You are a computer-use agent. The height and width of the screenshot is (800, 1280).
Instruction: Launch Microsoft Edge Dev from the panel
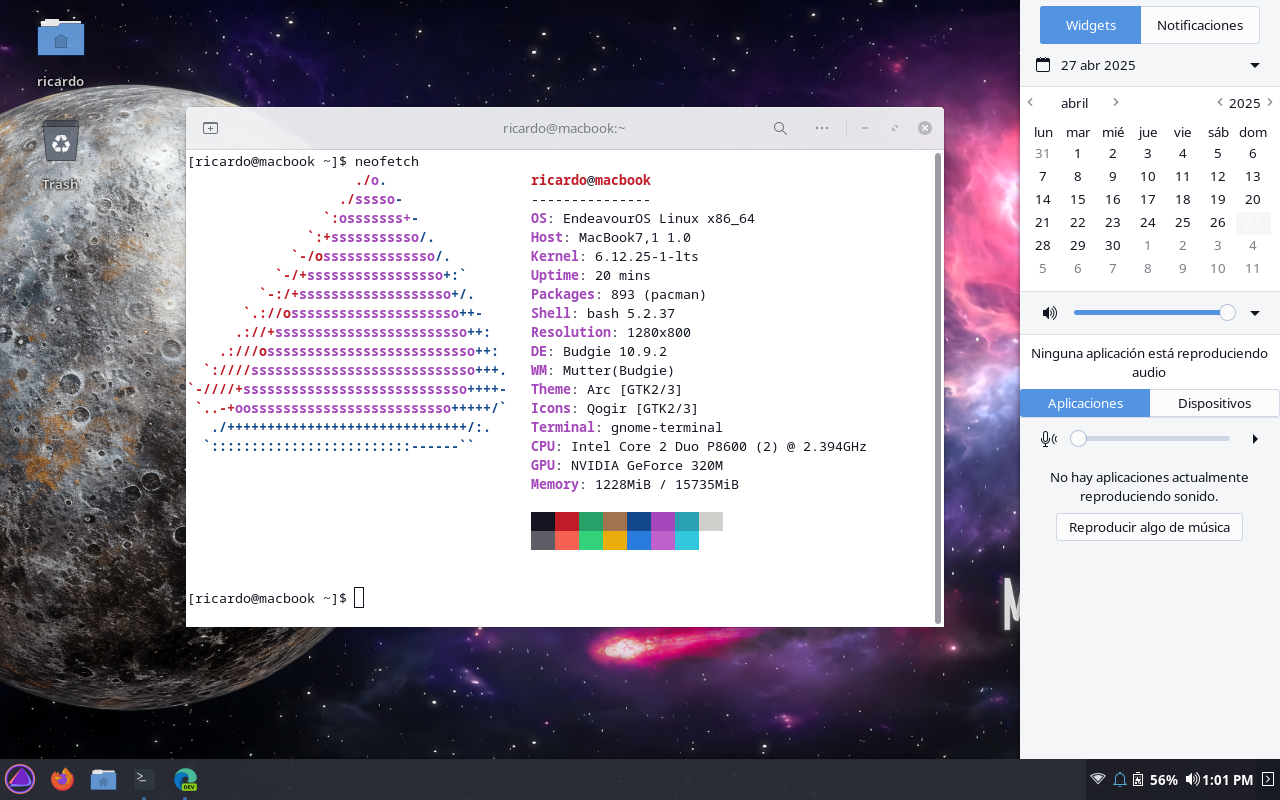[x=185, y=779]
